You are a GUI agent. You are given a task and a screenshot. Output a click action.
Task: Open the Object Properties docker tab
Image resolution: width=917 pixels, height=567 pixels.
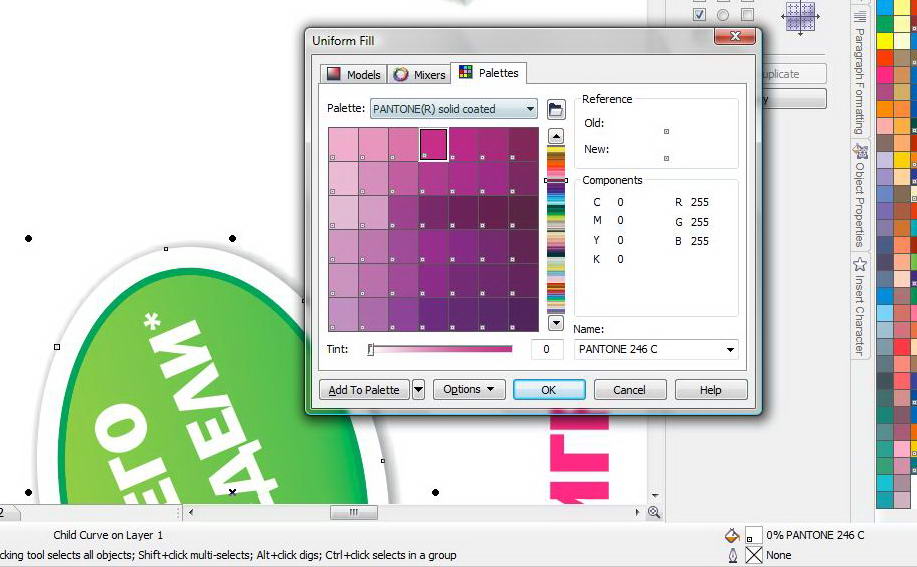[x=860, y=196]
